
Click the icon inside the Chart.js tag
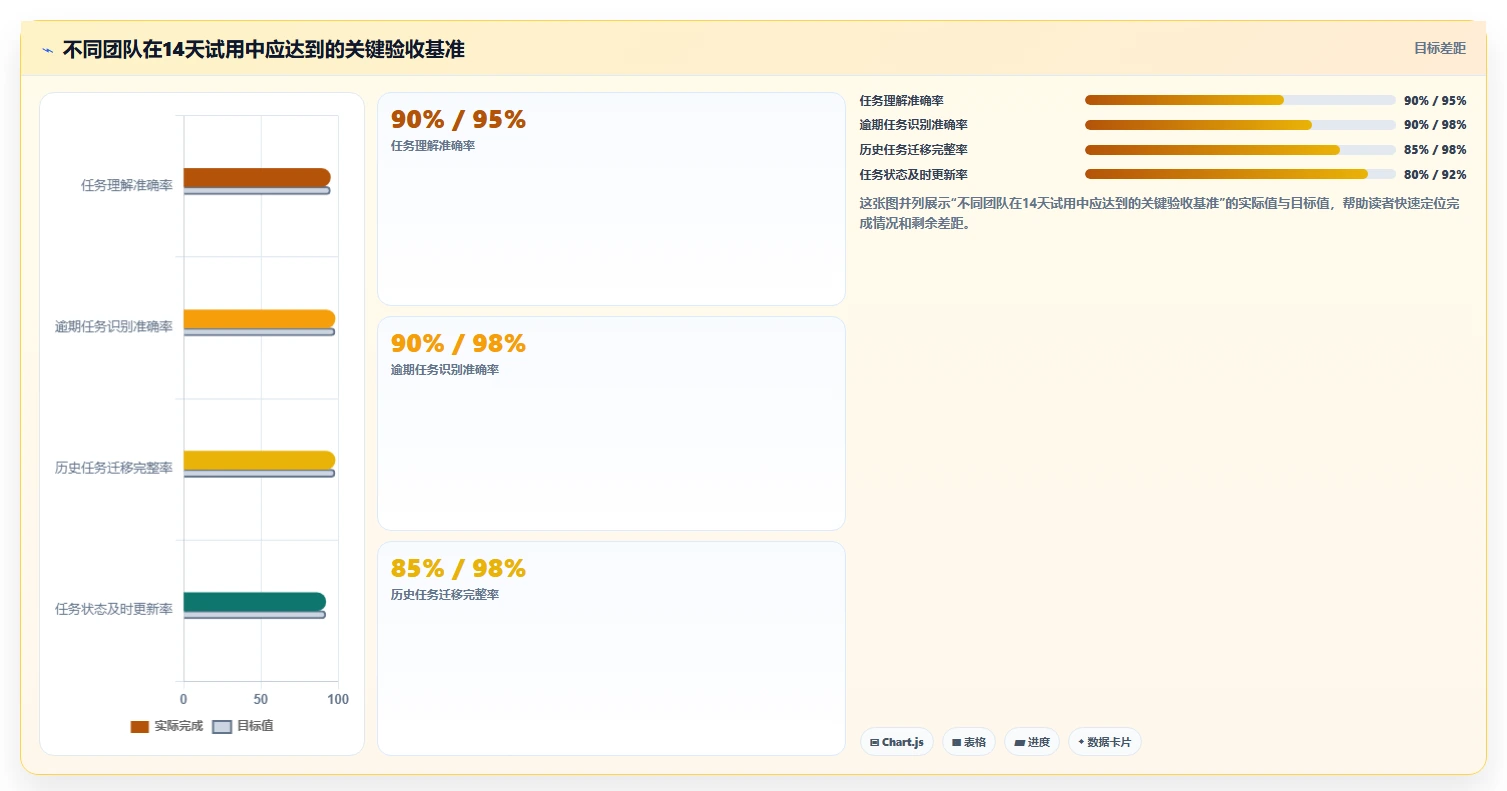(x=875, y=743)
